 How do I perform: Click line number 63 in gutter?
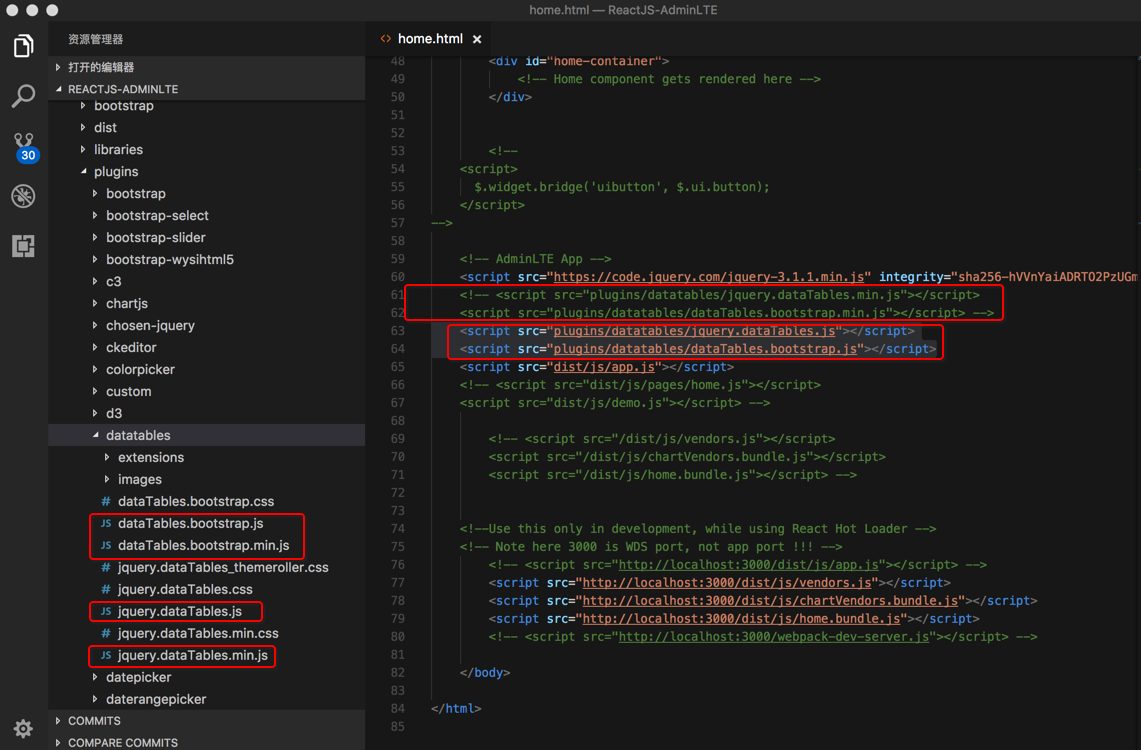tap(397, 331)
